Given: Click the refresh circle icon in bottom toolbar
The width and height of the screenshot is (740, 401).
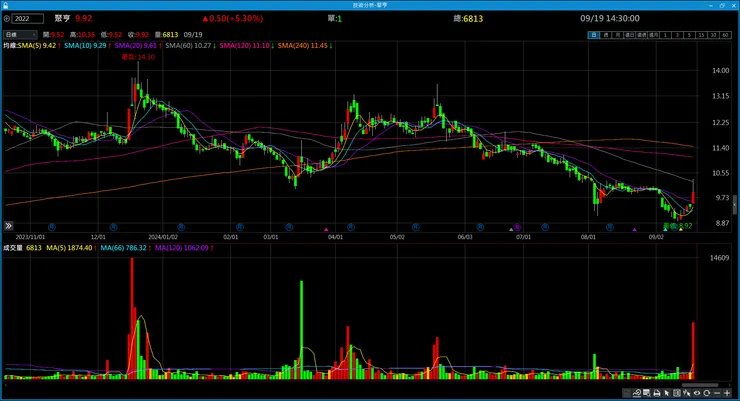Looking at the screenshot, I should [x=706, y=393].
